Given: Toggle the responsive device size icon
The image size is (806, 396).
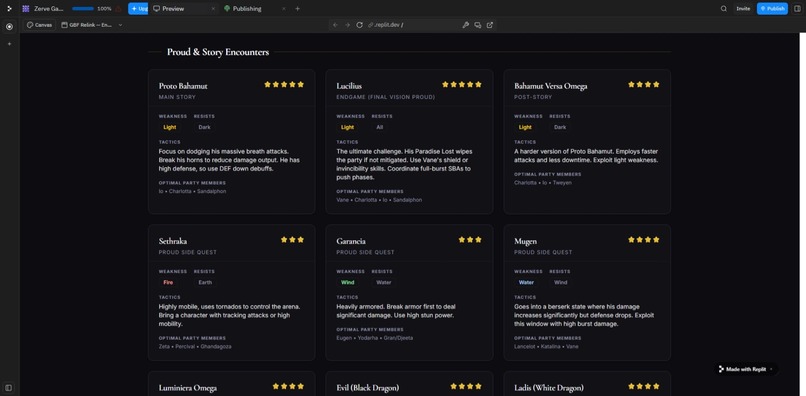Looking at the screenshot, I should click(x=478, y=25).
